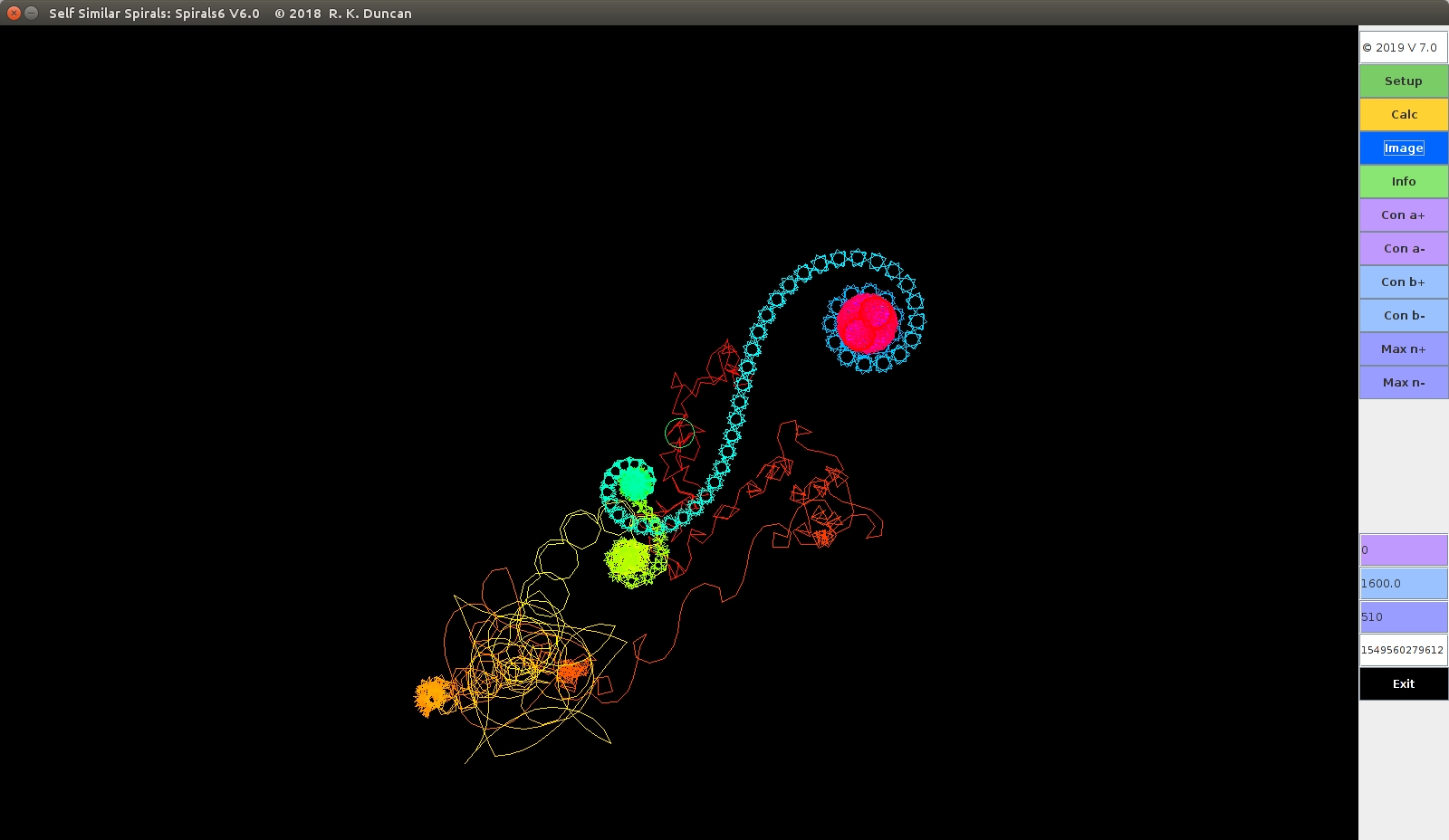Decrease constant a with Con a-
Viewport: 1449px width, 840px height.
pos(1403,248)
